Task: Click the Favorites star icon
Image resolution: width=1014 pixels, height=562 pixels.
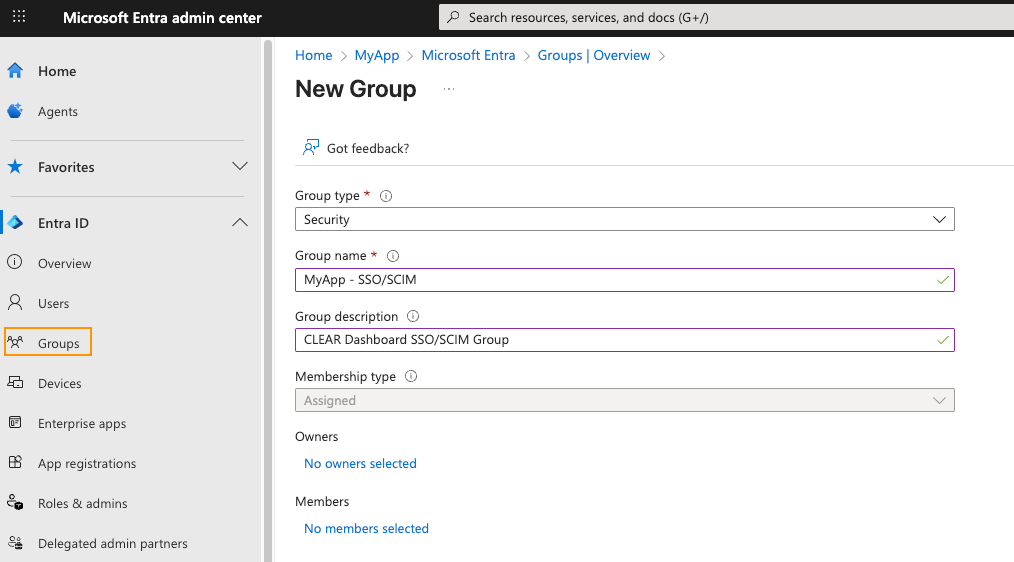Action: [15, 167]
